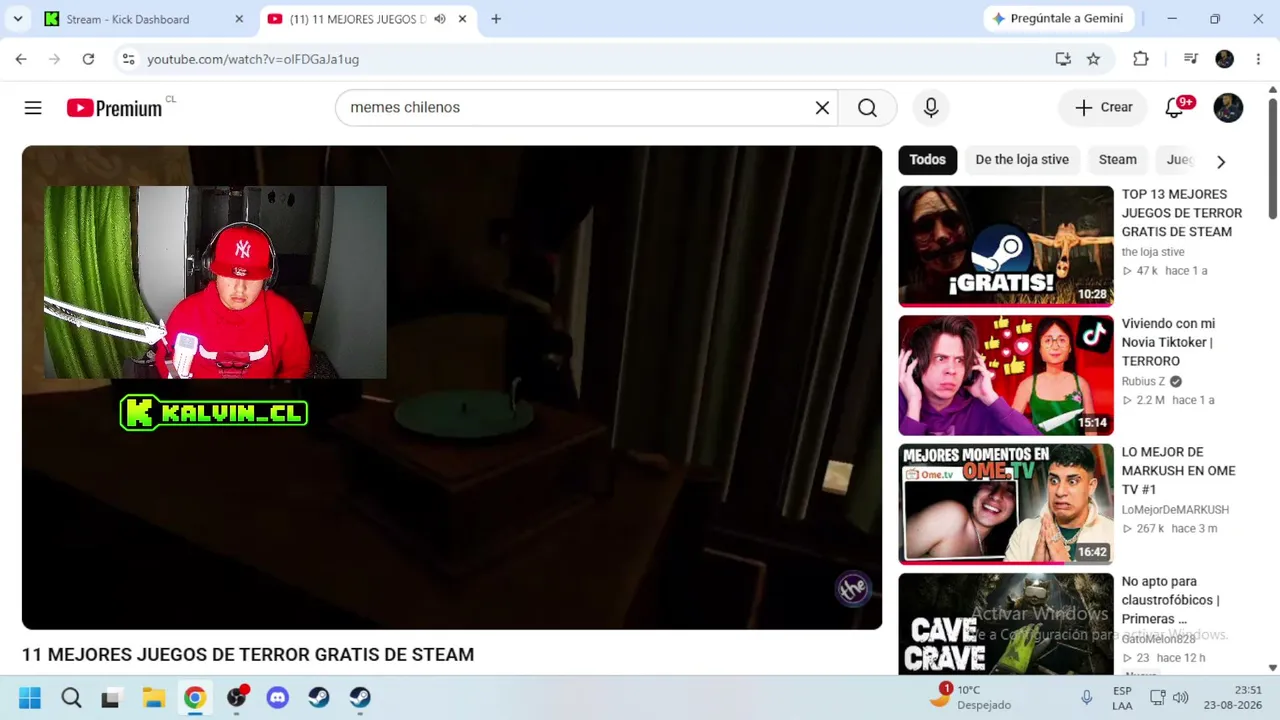The width and height of the screenshot is (1280, 720).
Task: Open Chrome profile avatar
Action: pos(1224,59)
